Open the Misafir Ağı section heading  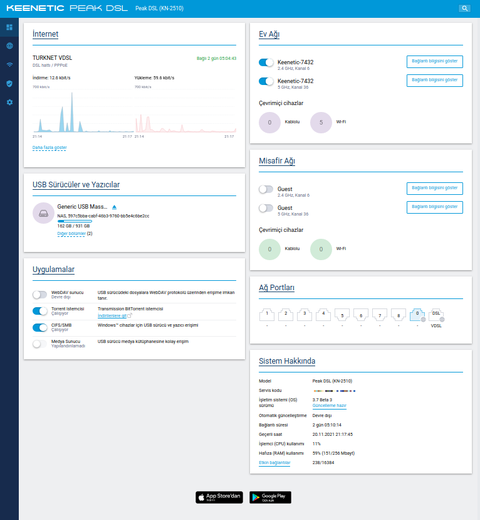click(x=277, y=161)
